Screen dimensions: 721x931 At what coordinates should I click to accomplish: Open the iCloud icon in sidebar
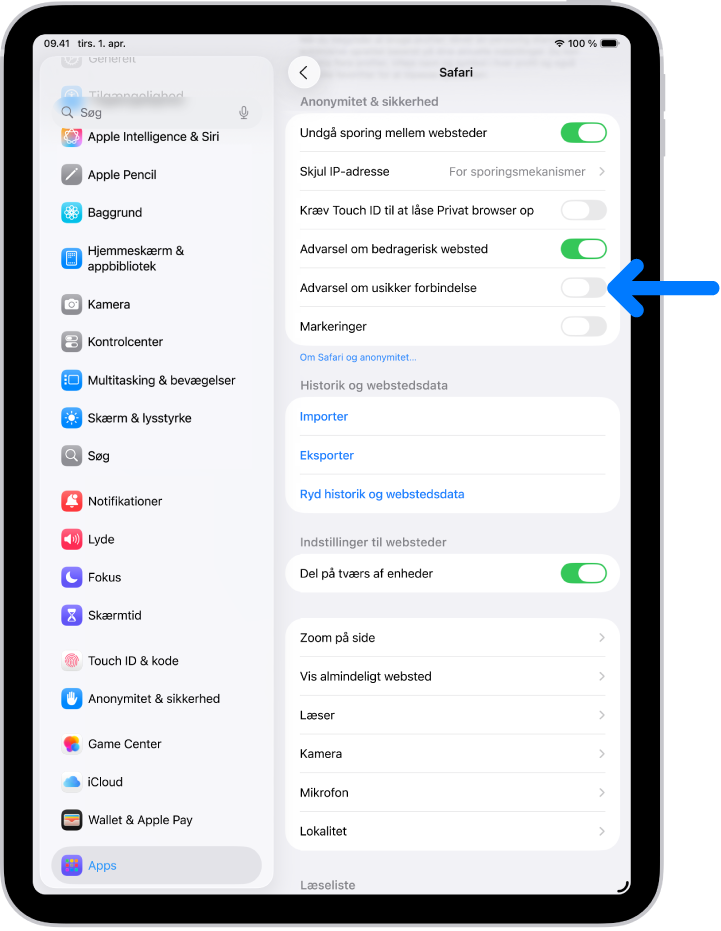[72, 781]
